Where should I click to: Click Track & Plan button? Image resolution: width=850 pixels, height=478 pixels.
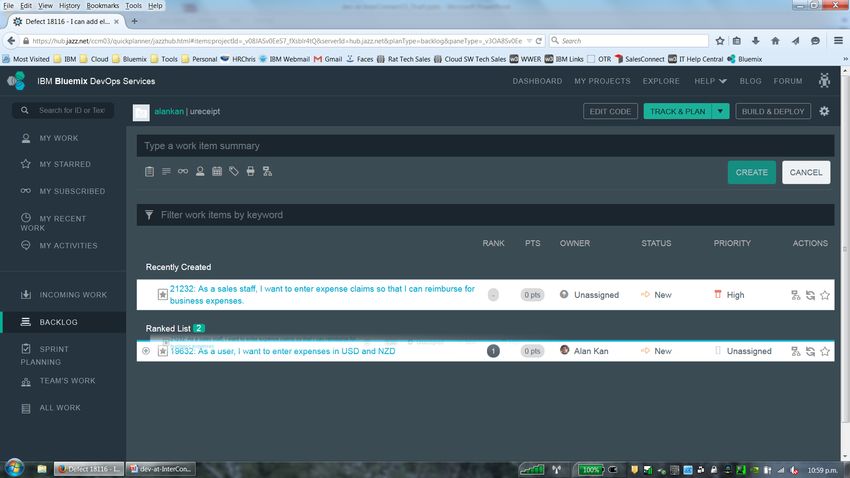coord(678,111)
